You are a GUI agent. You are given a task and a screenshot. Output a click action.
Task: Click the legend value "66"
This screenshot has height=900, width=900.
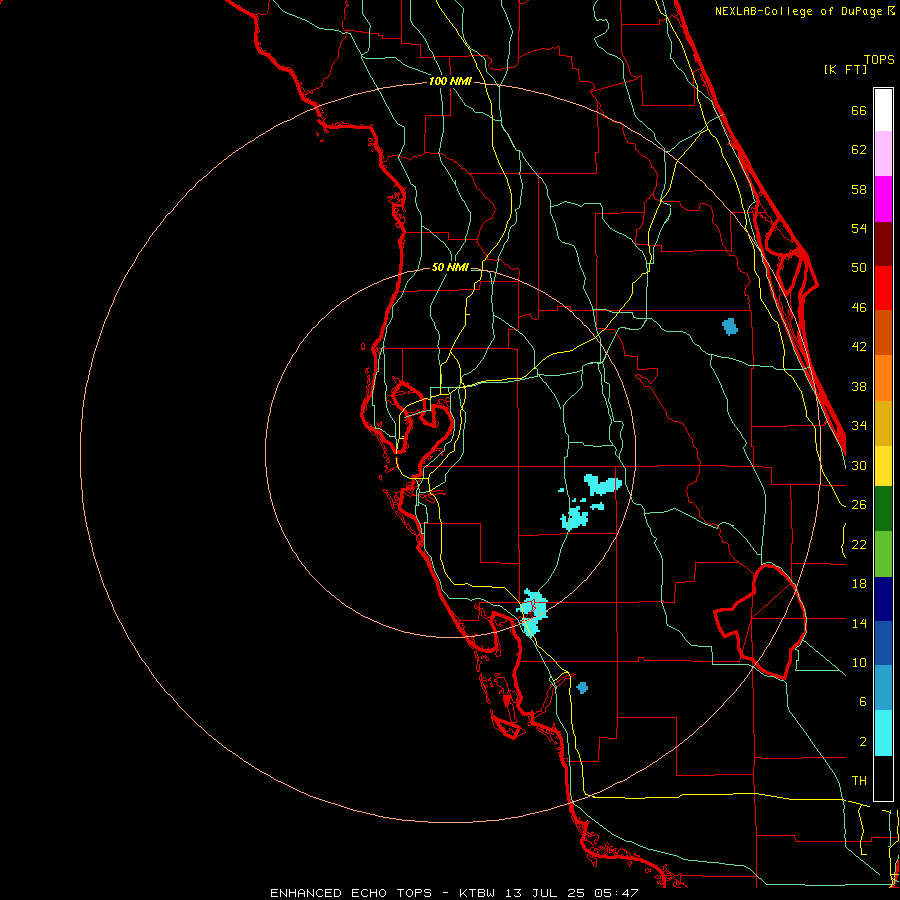(859, 111)
